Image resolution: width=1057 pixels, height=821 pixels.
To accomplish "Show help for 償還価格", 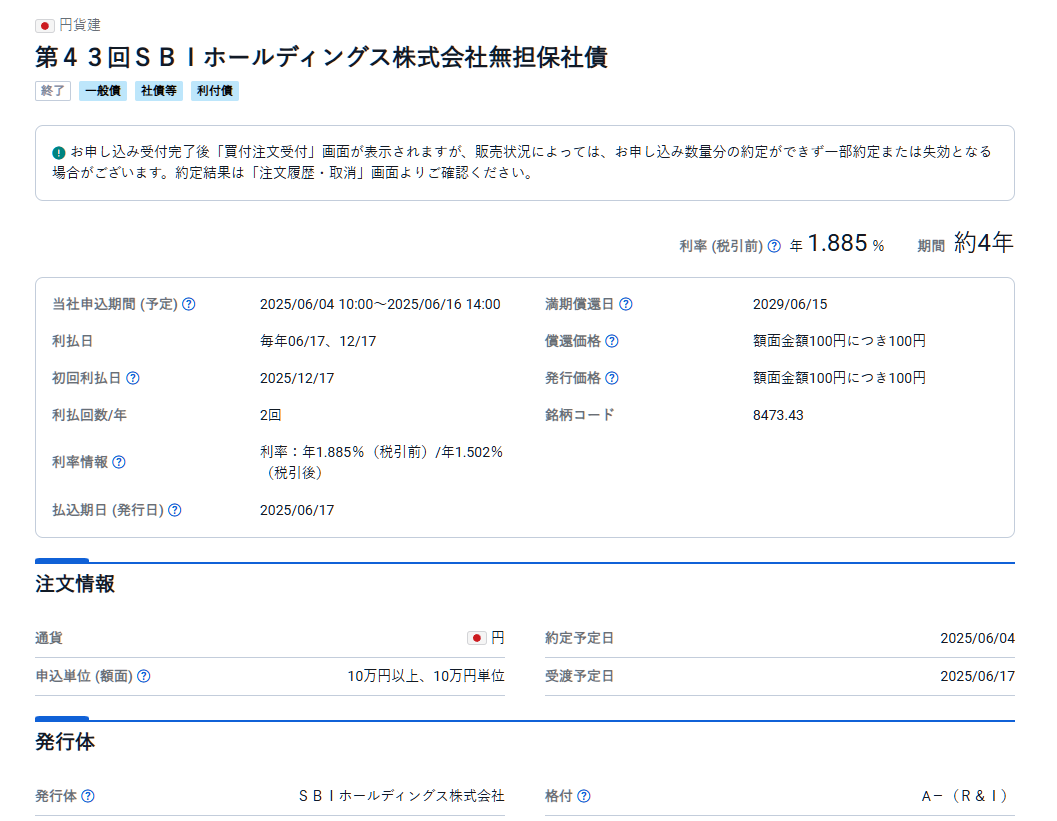I will pyautogui.click(x=611, y=341).
